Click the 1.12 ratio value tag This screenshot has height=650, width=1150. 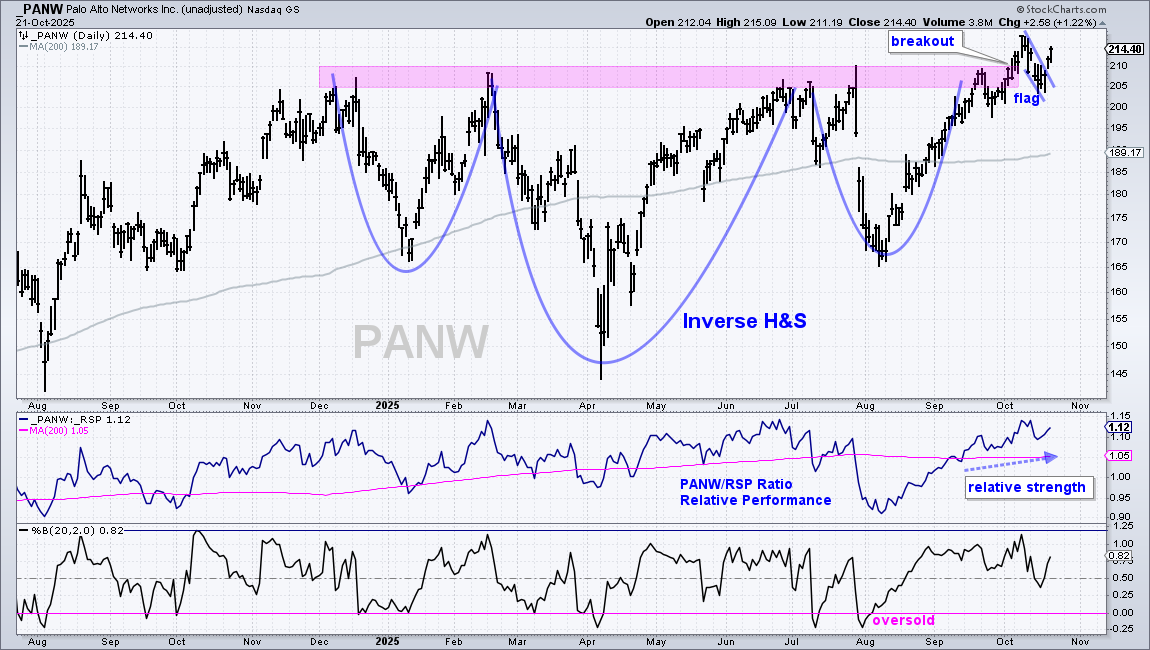1119,427
